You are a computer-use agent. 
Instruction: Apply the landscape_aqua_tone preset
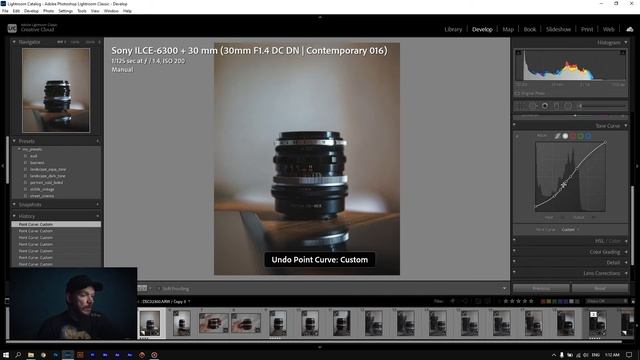tap(48, 169)
